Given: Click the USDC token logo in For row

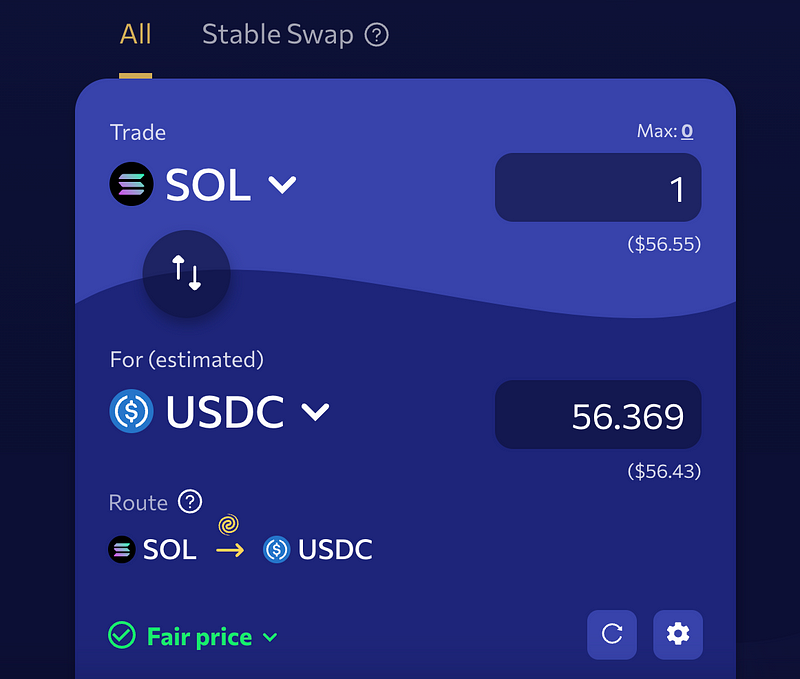Looking at the screenshot, I should click(131, 411).
